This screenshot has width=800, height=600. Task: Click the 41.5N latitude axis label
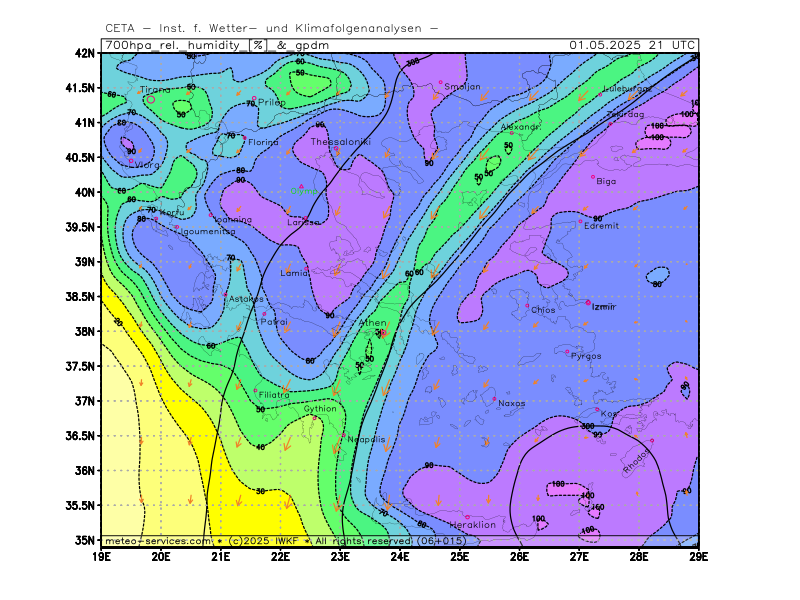pos(81,88)
